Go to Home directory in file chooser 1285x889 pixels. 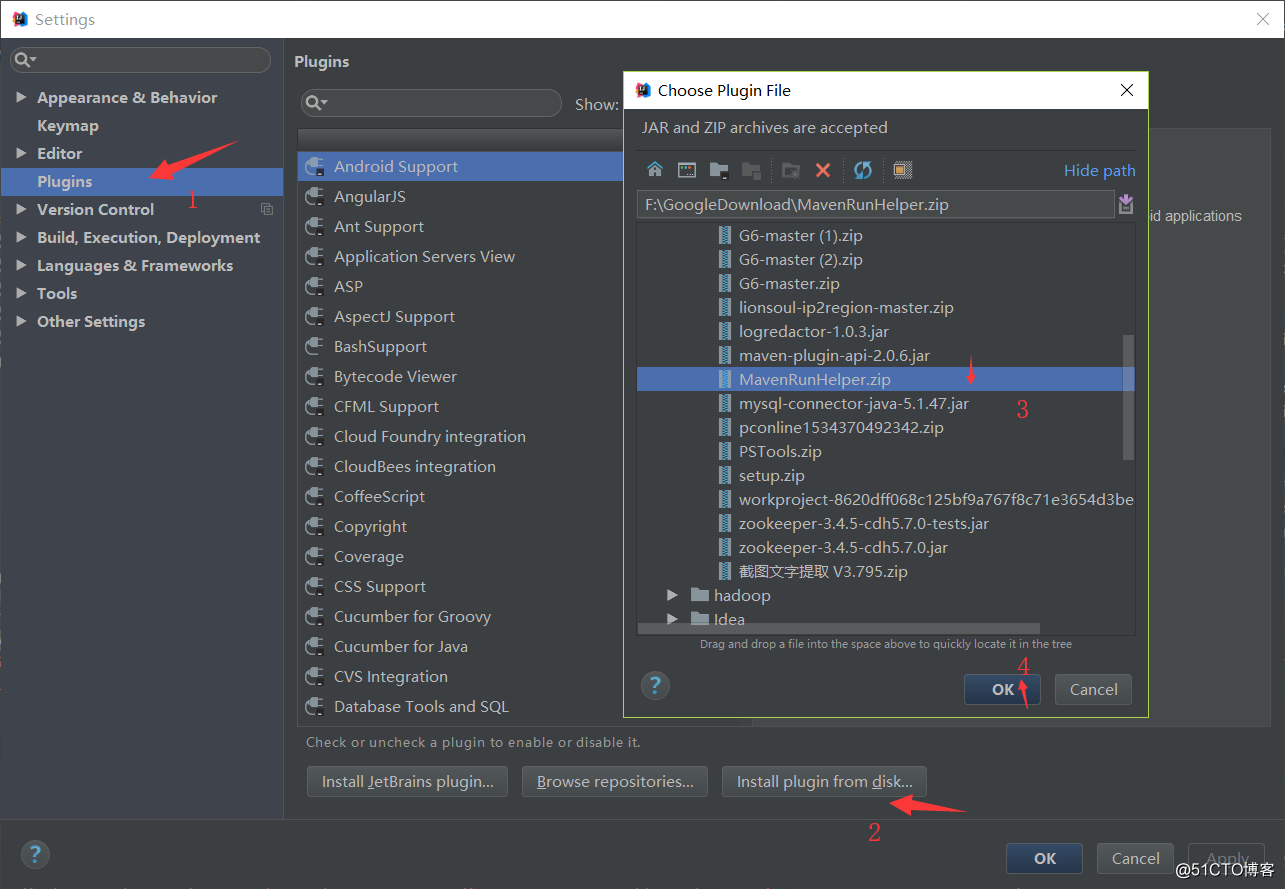[x=655, y=170]
